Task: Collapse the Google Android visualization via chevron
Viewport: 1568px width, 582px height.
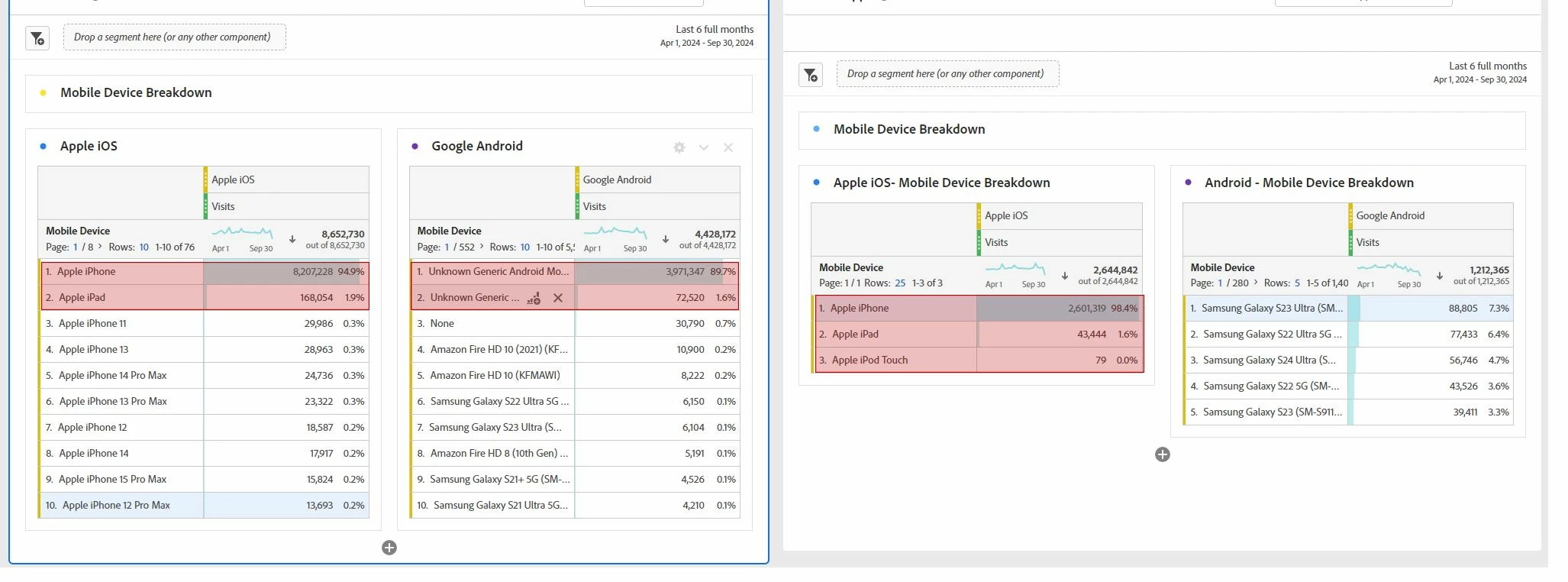Action: point(704,147)
